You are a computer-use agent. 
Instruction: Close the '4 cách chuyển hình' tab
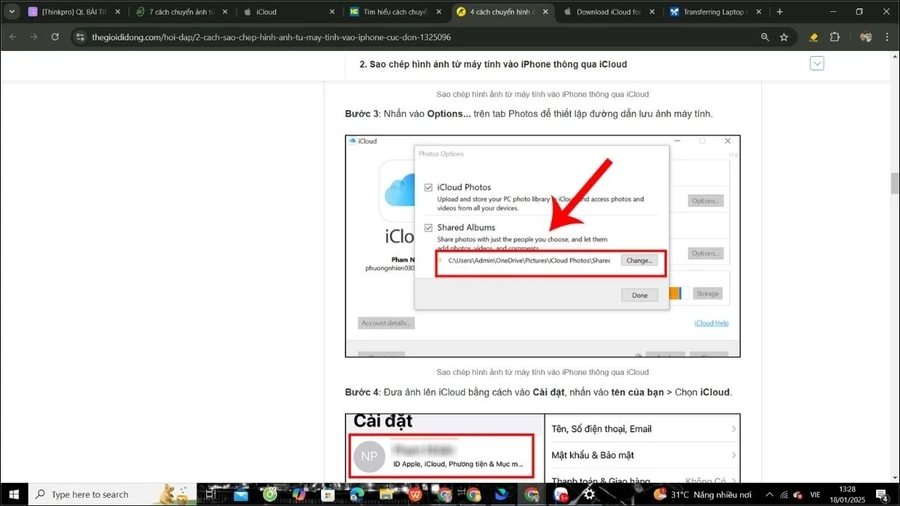click(x=545, y=11)
